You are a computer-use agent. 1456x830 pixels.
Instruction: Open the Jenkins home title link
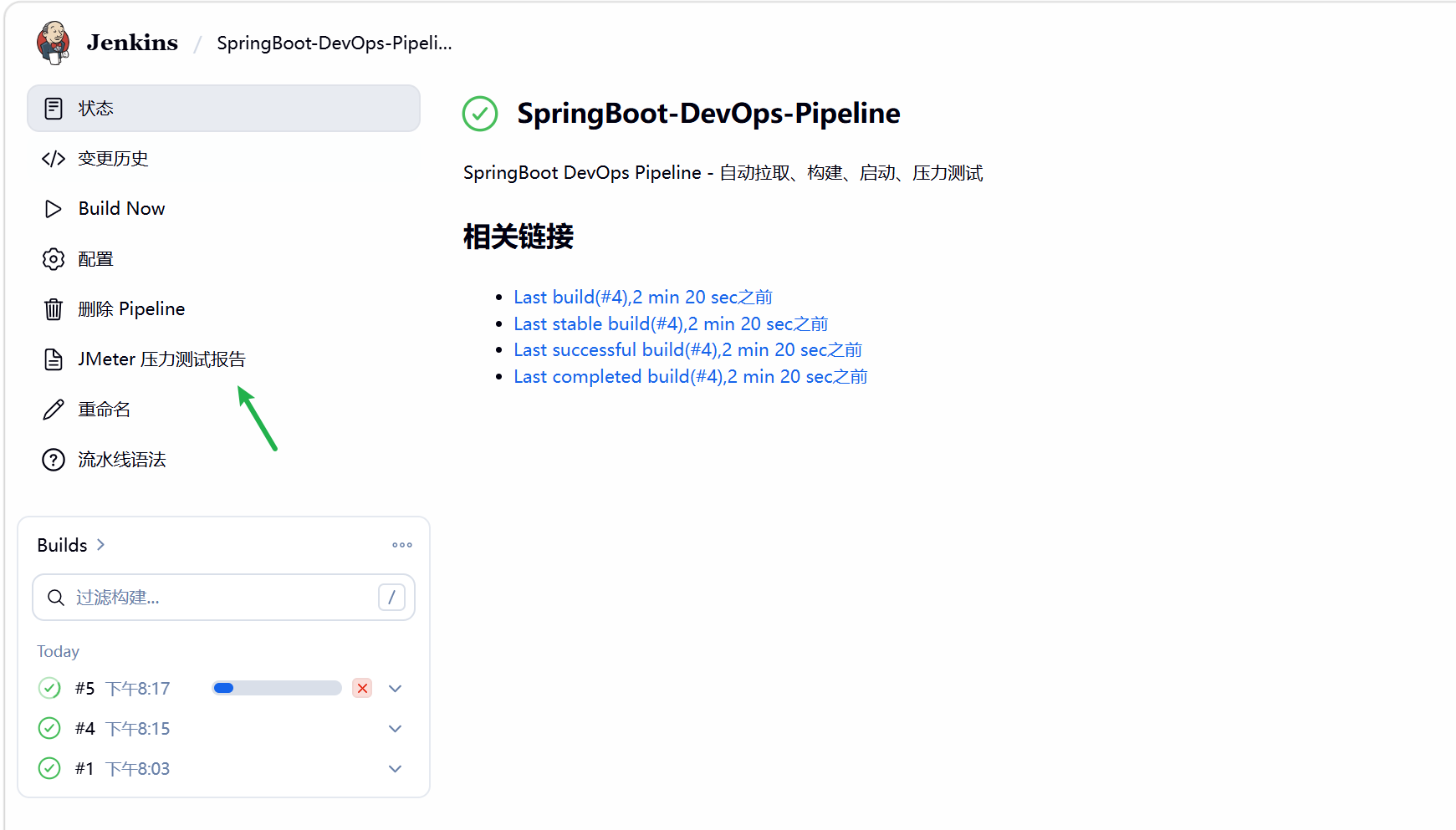(x=132, y=43)
